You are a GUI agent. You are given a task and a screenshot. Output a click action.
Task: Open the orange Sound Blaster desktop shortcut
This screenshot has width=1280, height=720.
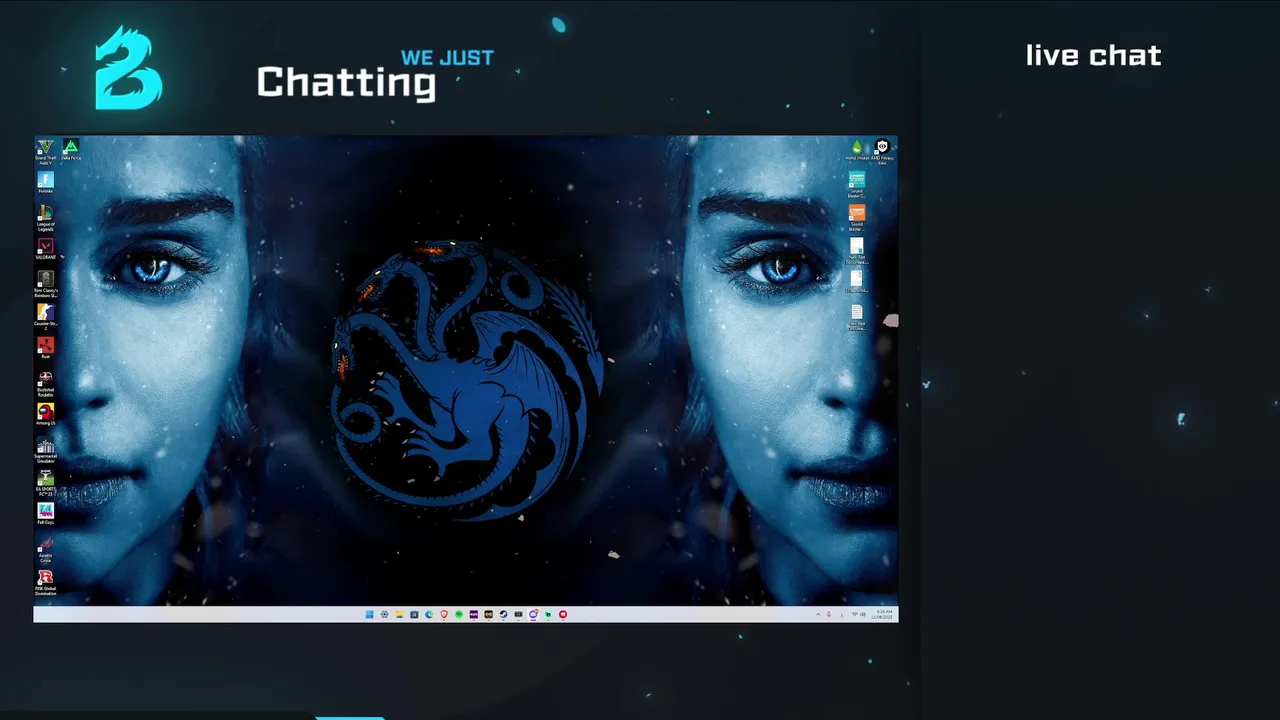[856, 216]
